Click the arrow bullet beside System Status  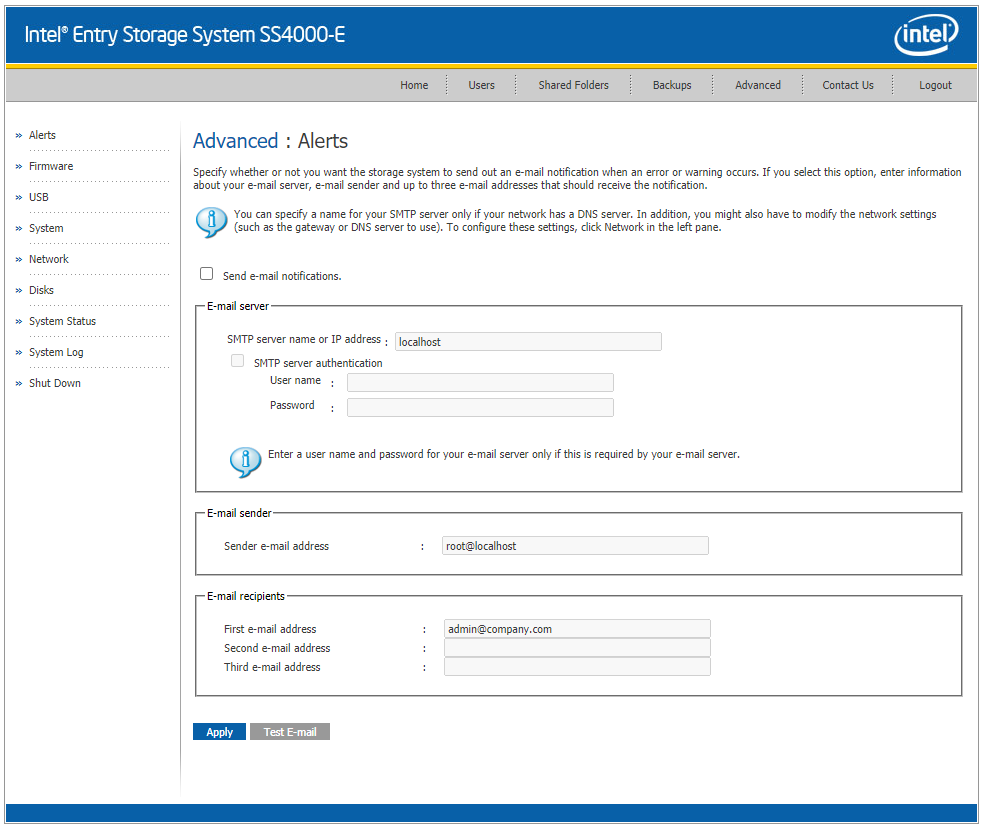(19, 321)
